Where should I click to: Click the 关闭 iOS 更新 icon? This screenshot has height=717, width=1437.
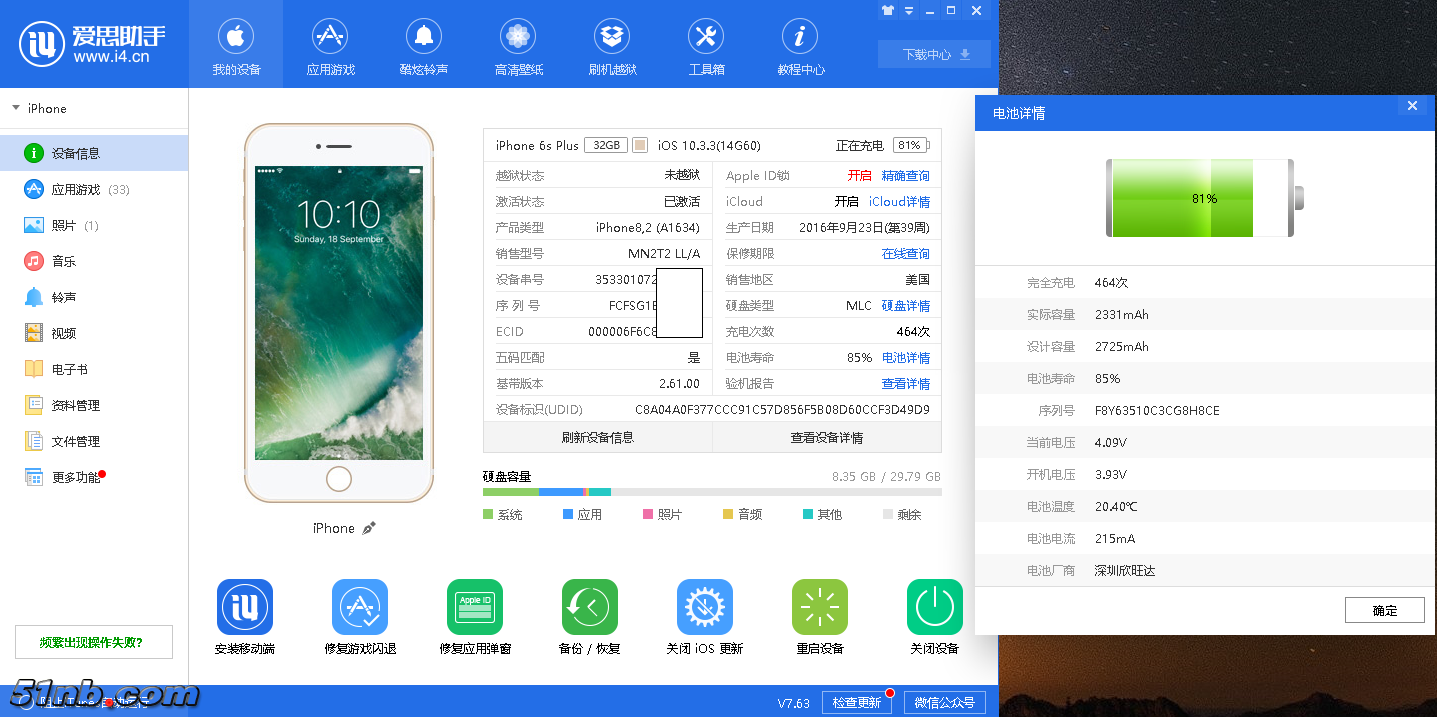click(705, 607)
